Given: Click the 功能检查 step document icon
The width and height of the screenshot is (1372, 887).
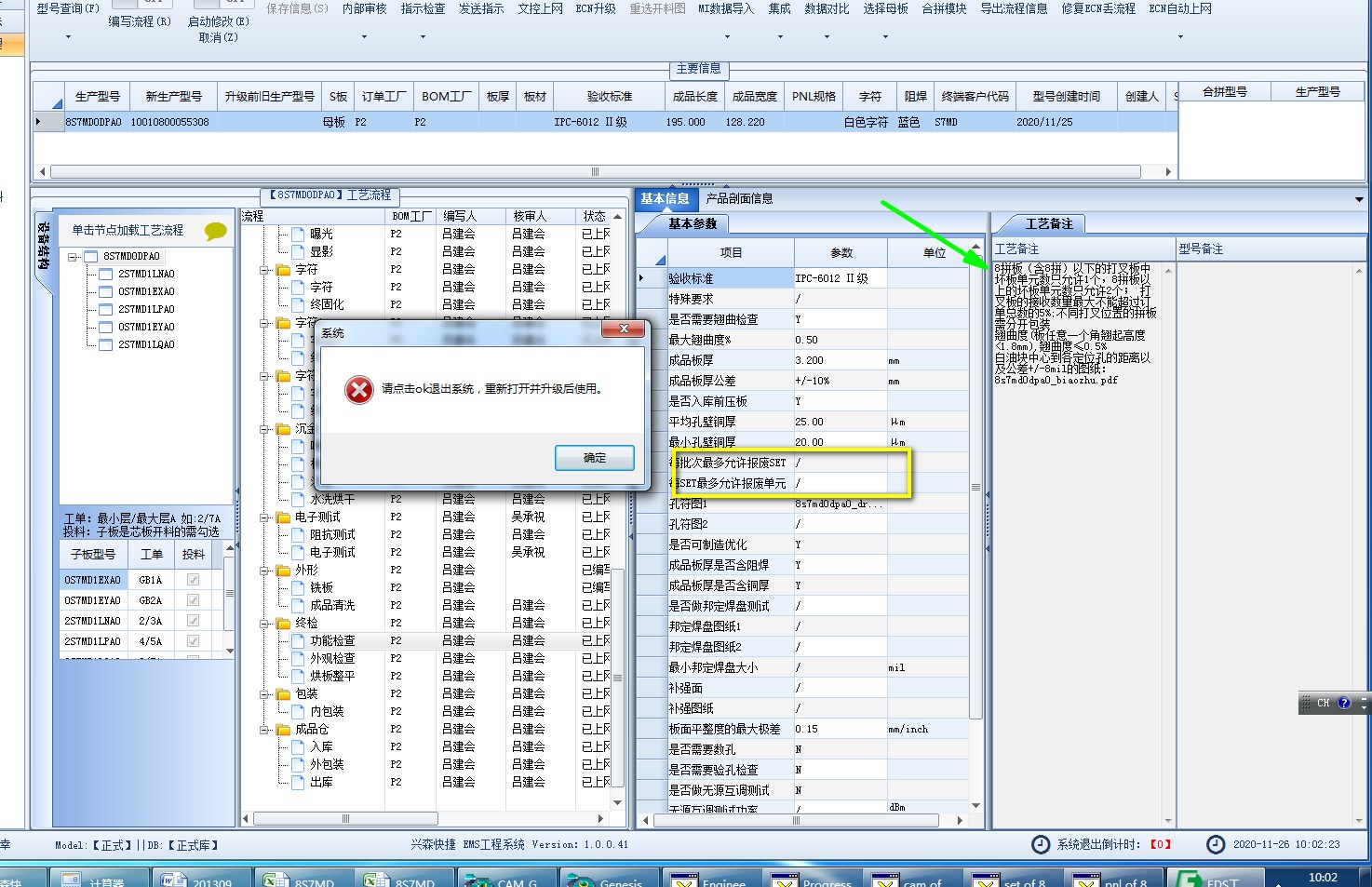Looking at the screenshot, I should pyautogui.click(x=298, y=640).
